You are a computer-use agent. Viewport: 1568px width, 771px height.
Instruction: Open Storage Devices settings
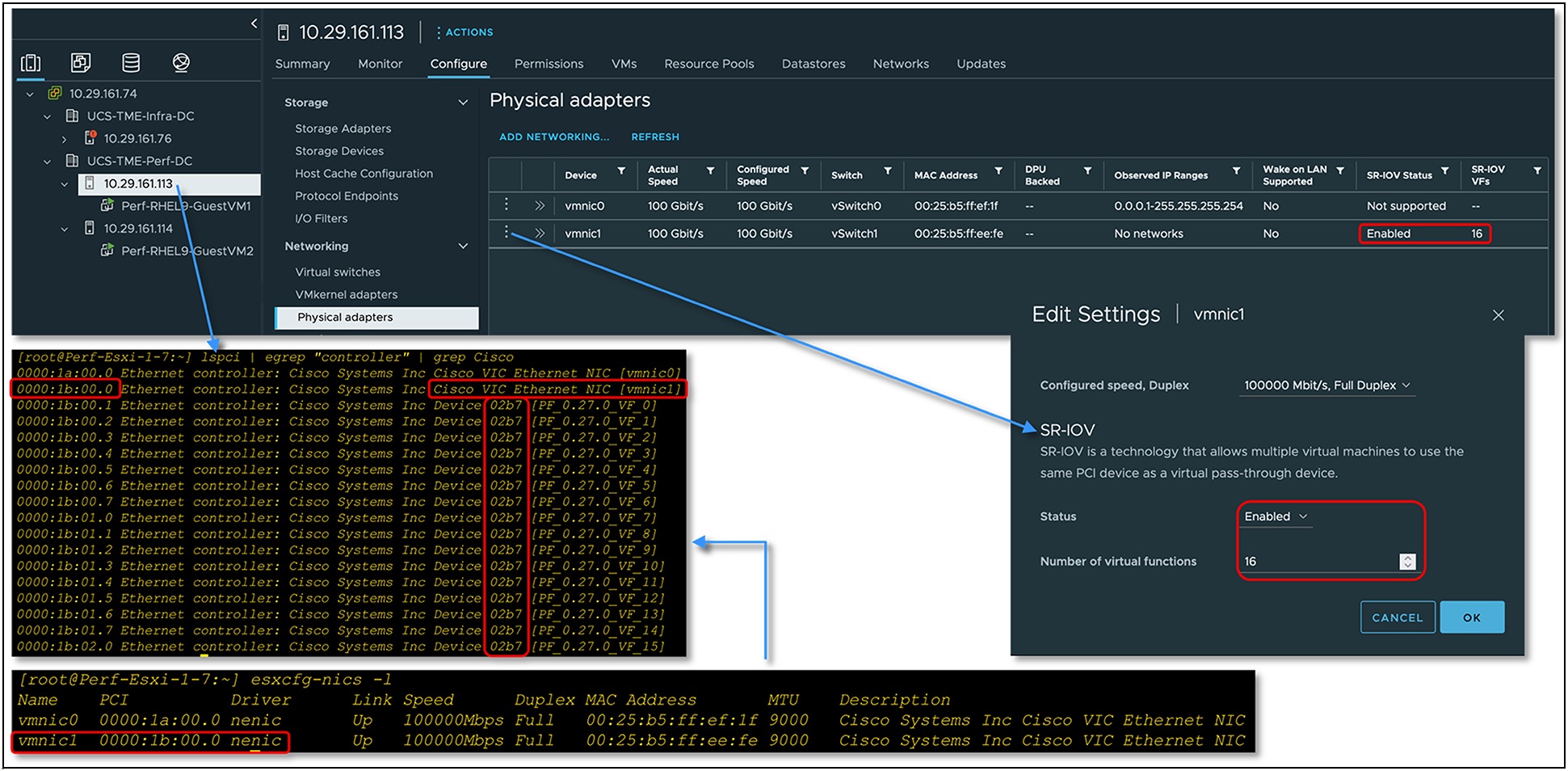(x=339, y=151)
